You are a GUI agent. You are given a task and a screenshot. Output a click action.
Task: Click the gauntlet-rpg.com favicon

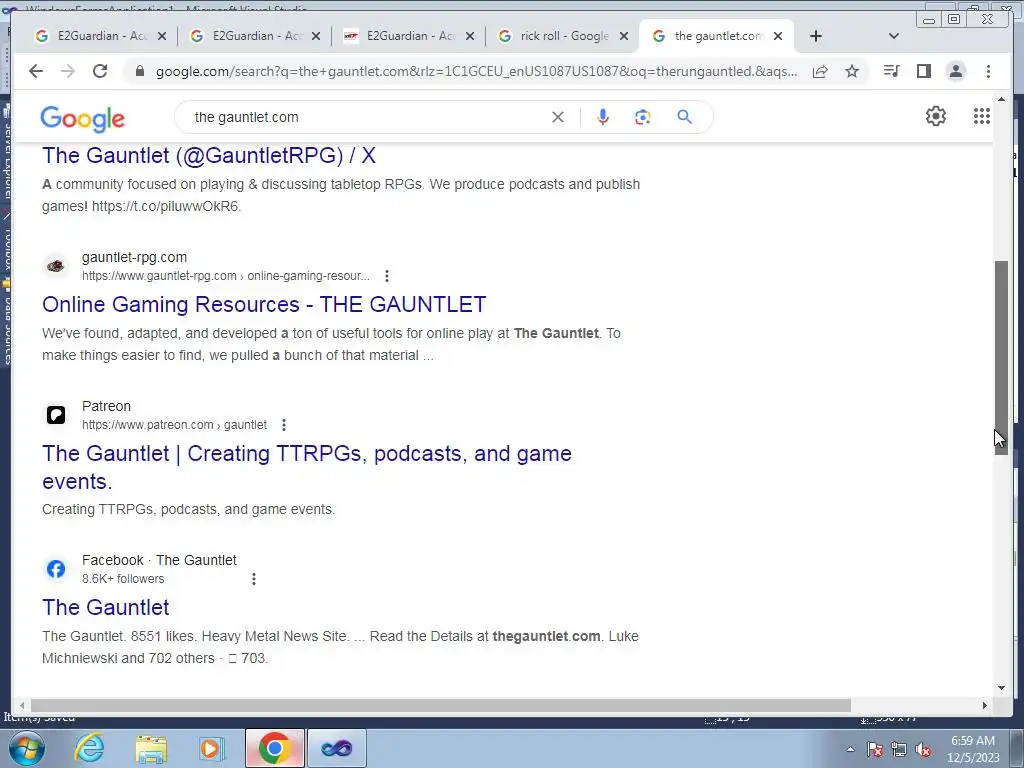pyautogui.click(x=56, y=266)
